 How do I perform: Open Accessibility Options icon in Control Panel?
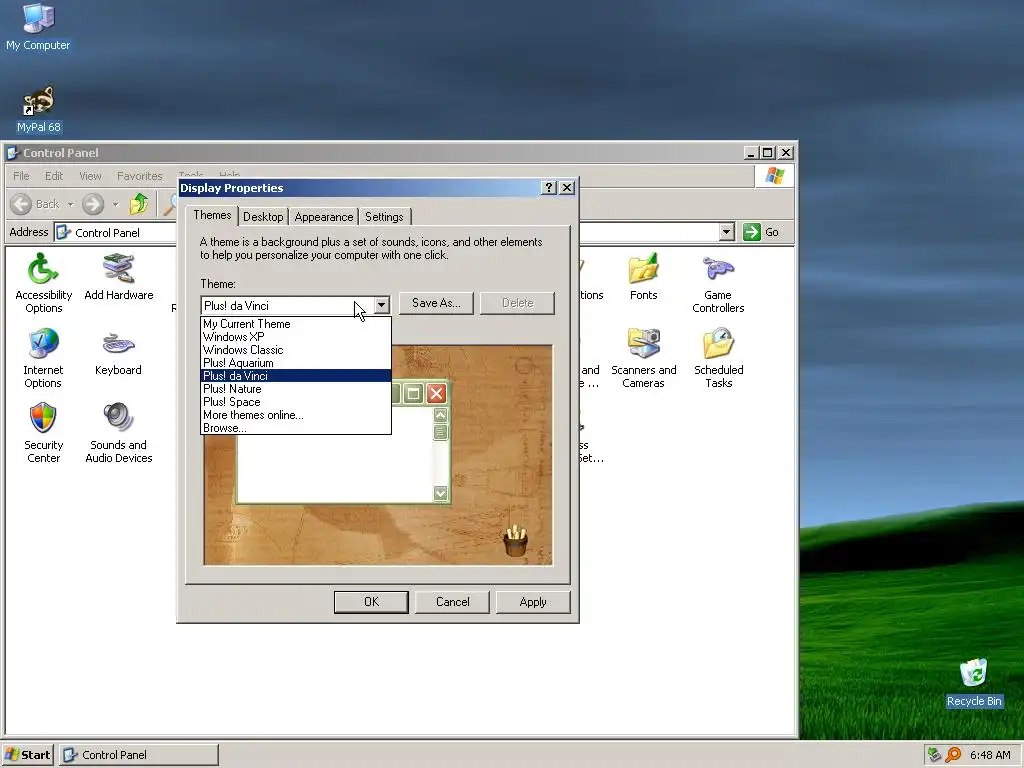43,283
